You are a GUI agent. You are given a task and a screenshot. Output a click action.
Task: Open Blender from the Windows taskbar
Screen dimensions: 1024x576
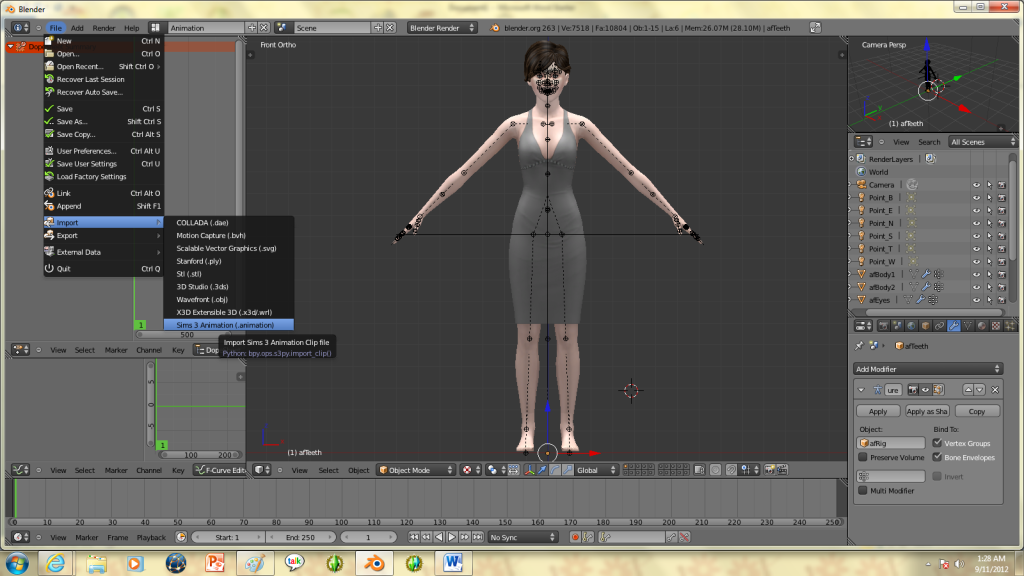(x=374, y=563)
